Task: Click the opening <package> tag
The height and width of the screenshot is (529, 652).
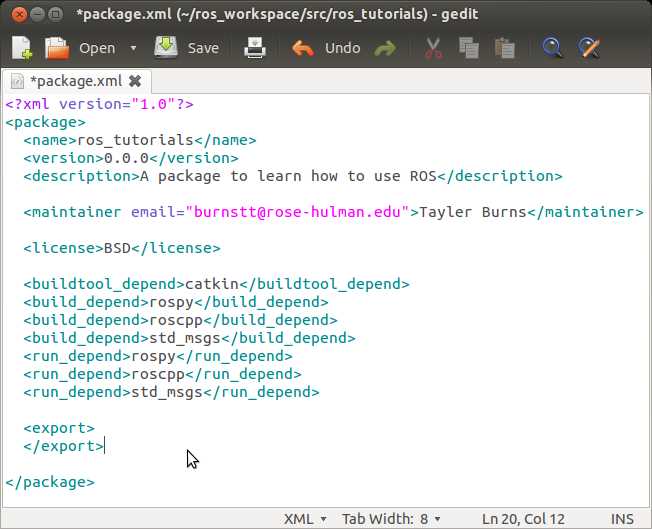Action: (46, 122)
